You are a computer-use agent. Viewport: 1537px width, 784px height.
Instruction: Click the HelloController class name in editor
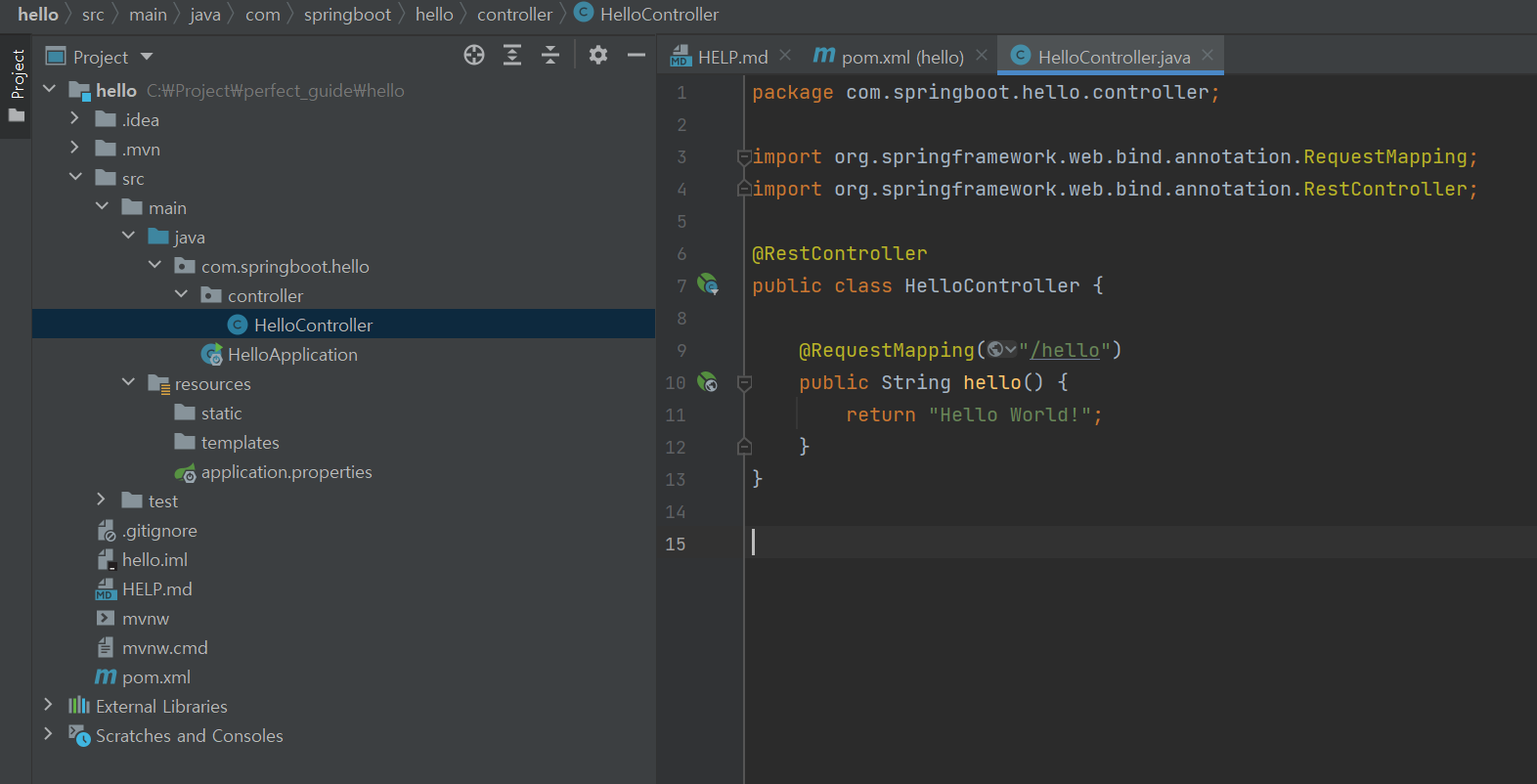[992, 285]
